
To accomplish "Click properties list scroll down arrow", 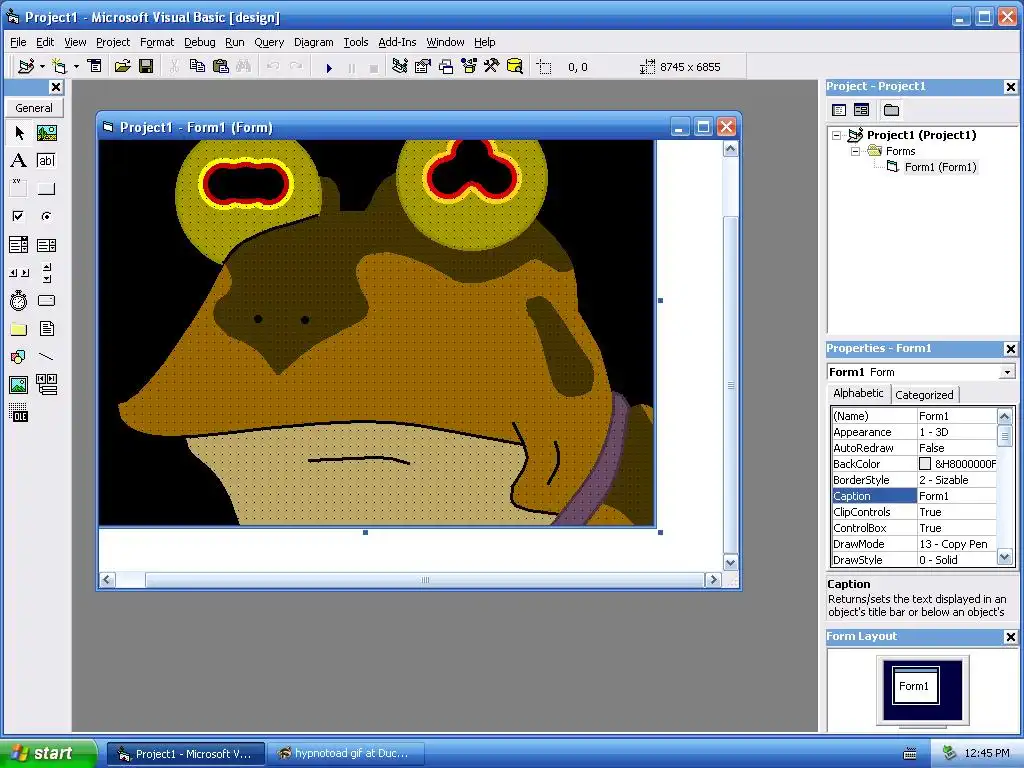I will (1004, 558).
